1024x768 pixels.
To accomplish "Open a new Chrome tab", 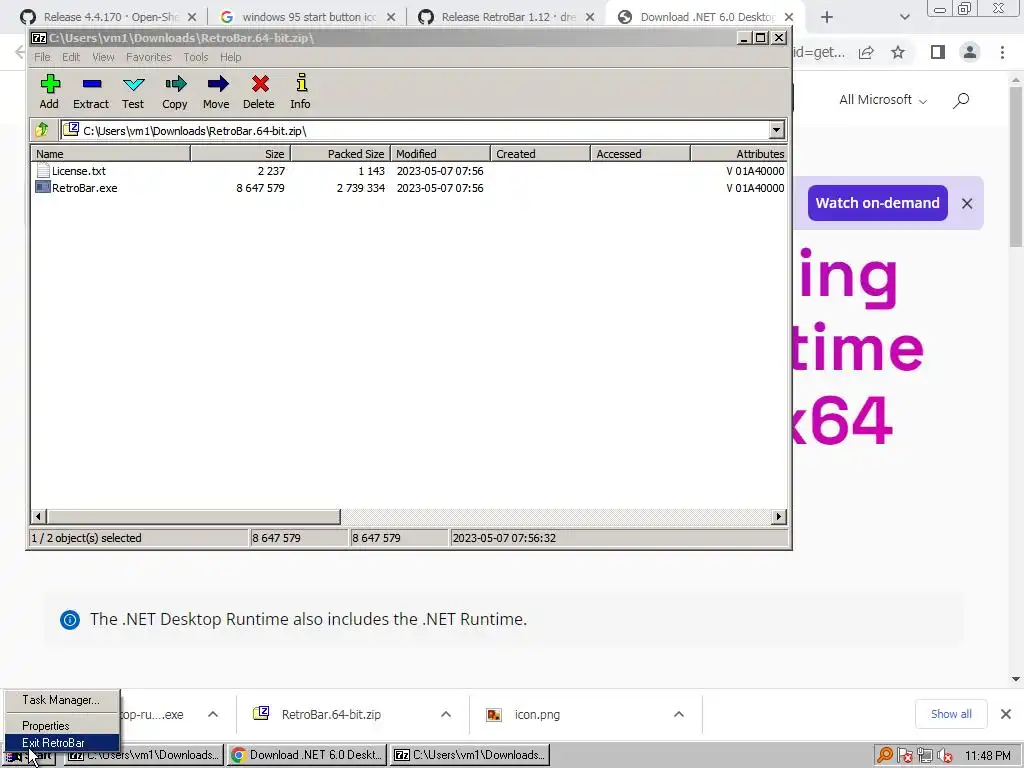I will click(x=827, y=17).
